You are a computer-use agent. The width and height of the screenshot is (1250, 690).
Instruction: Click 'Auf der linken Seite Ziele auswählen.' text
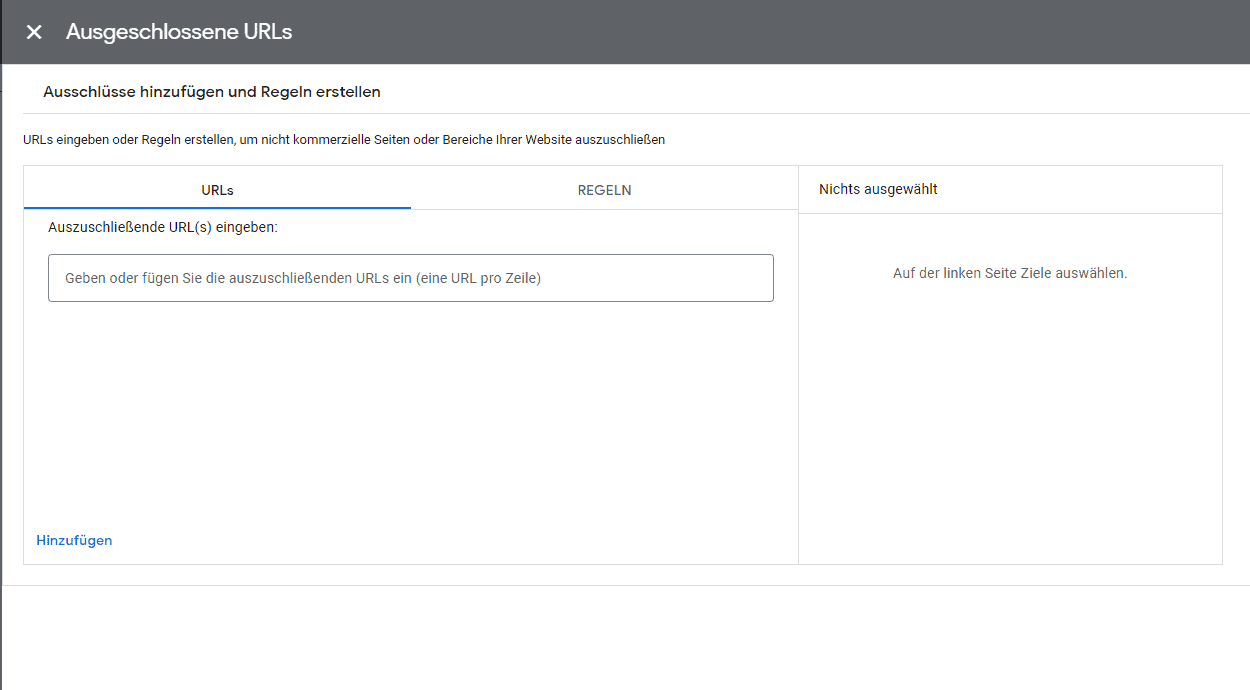[1010, 273]
